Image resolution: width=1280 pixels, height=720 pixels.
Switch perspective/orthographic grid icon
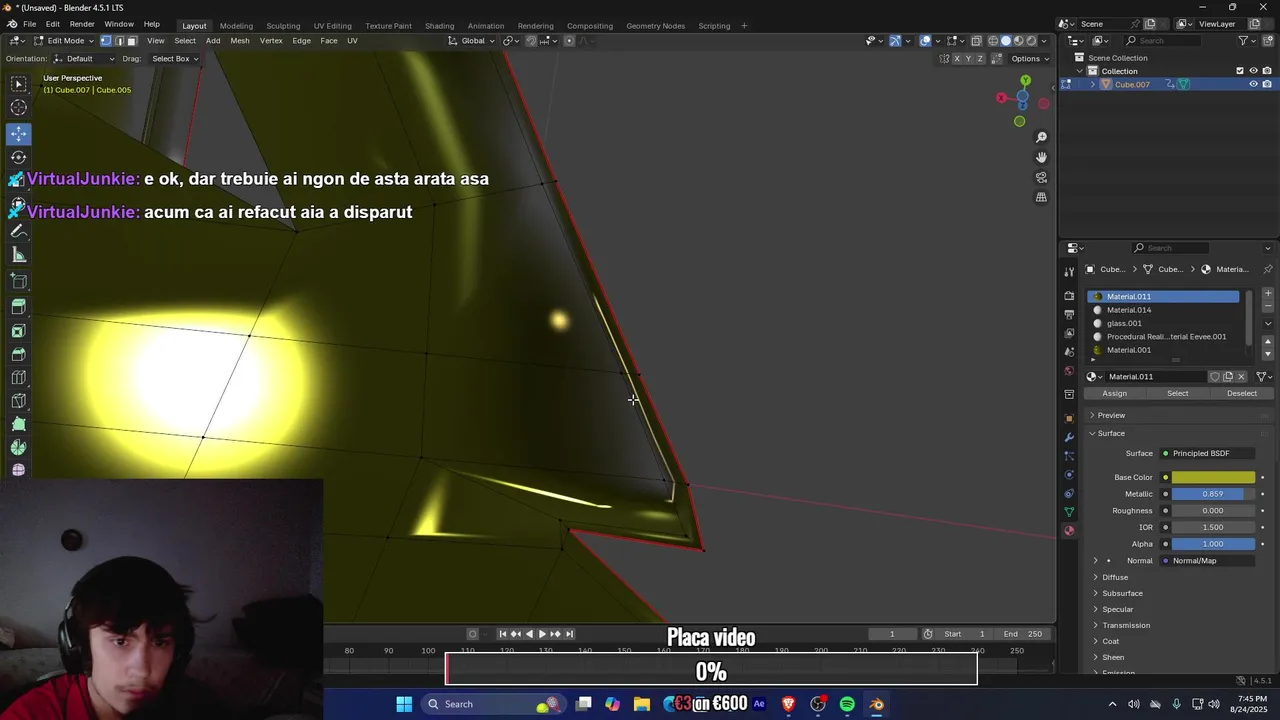[x=1041, y=197]
